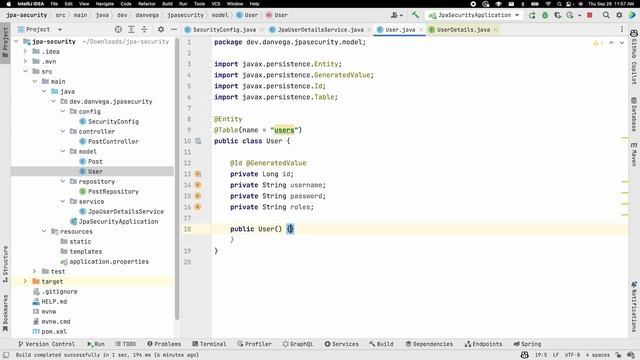Open JpaSecurityApplication run configuration dropdown

[474, 15]
